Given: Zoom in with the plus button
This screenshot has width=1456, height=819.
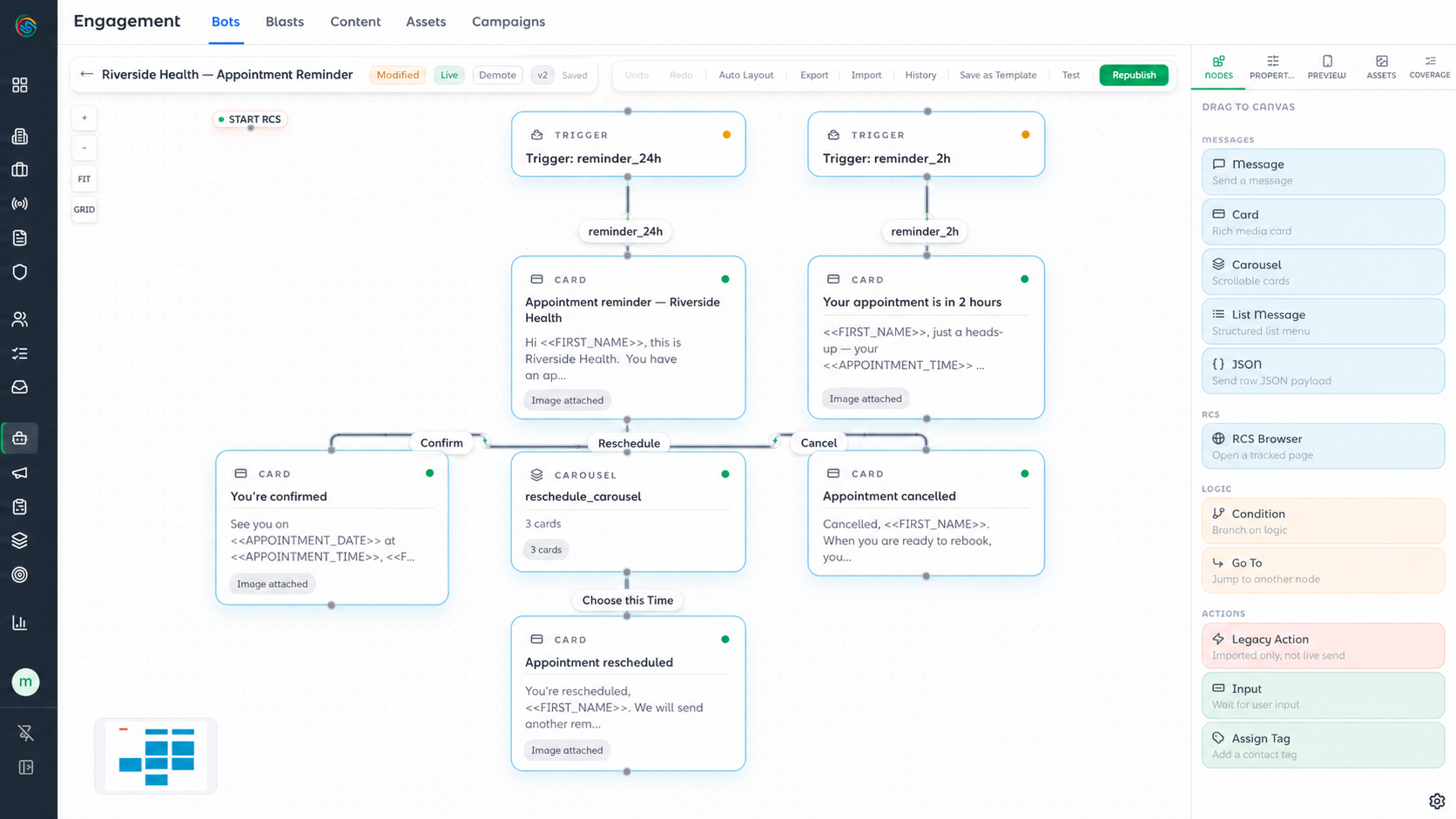Looking at the screenshot, I should tap(84, 117).
